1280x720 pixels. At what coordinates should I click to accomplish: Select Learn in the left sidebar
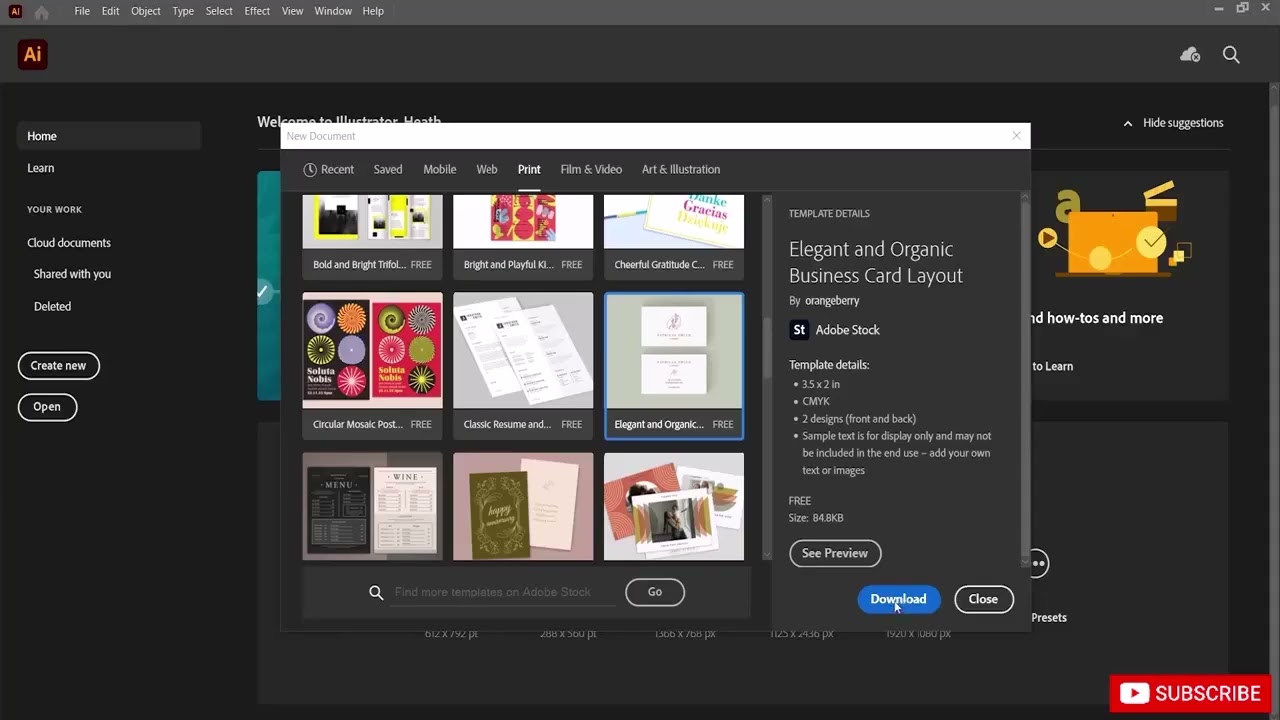pyautogui.click(x=41, y=168)
